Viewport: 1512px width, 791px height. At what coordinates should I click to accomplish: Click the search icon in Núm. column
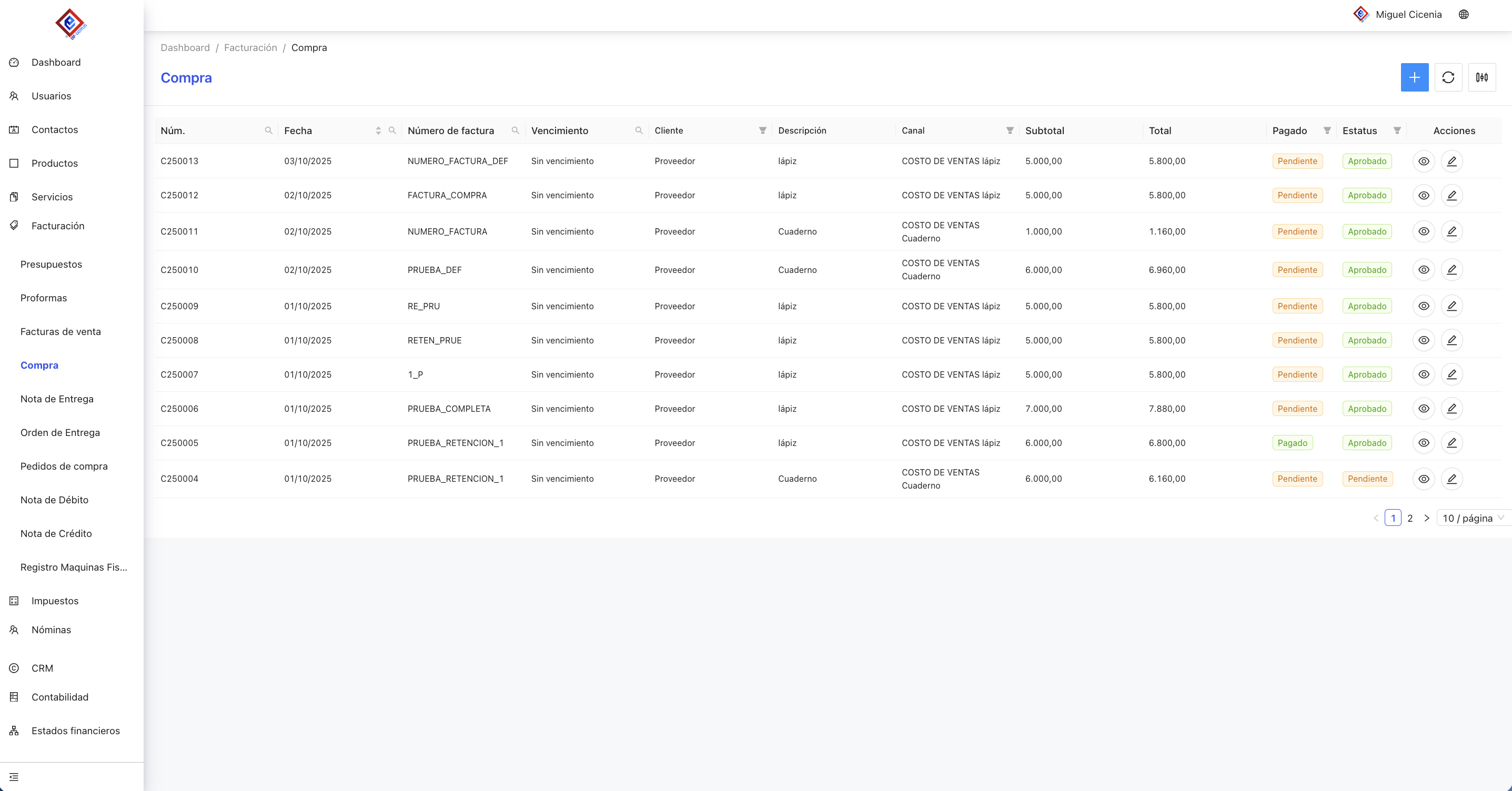(x=268, y=130)
